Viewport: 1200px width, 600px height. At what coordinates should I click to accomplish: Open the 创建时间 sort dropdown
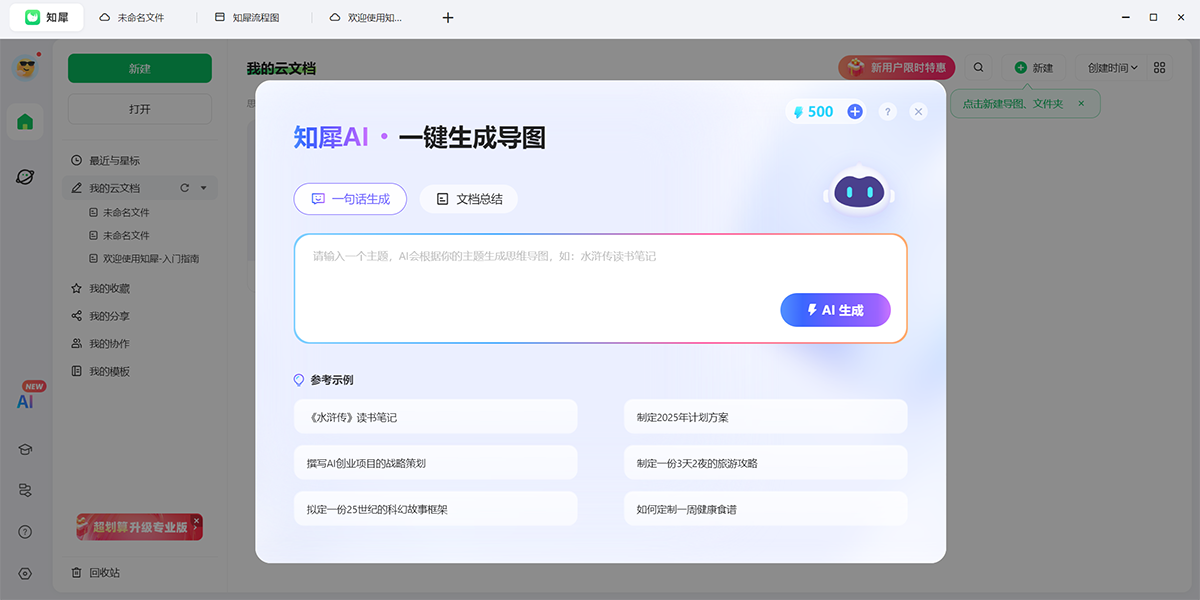click(x=1112, y=68)
